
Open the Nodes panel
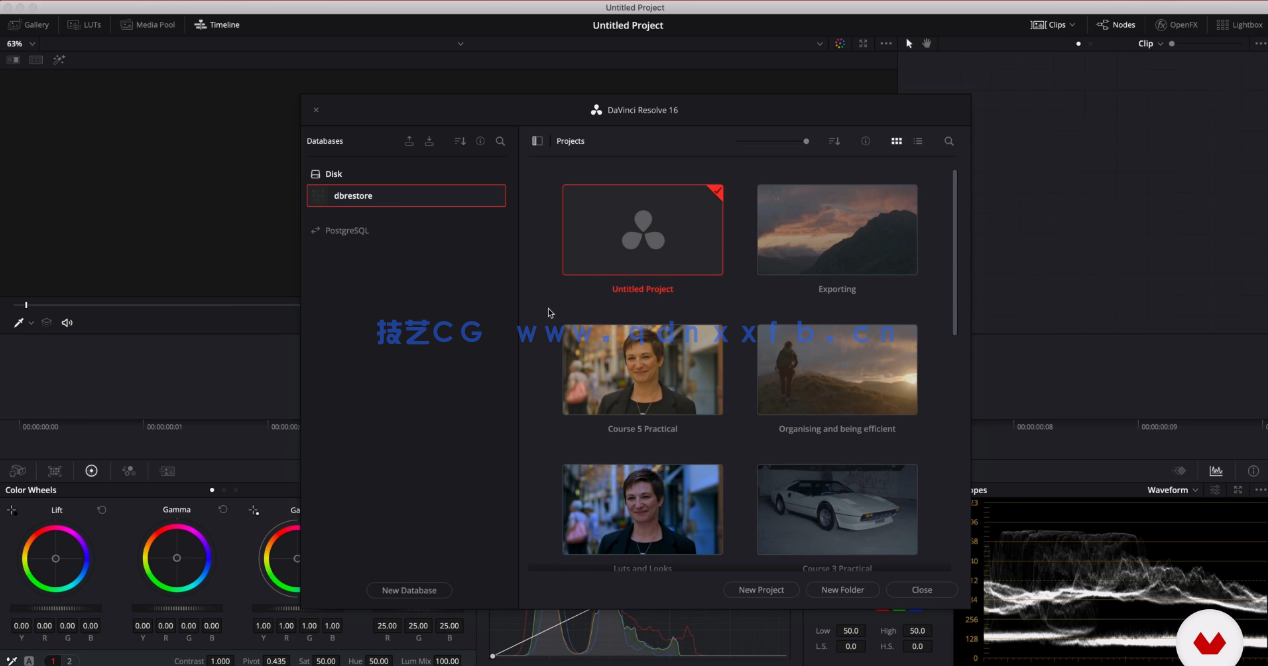(1116, 24)
